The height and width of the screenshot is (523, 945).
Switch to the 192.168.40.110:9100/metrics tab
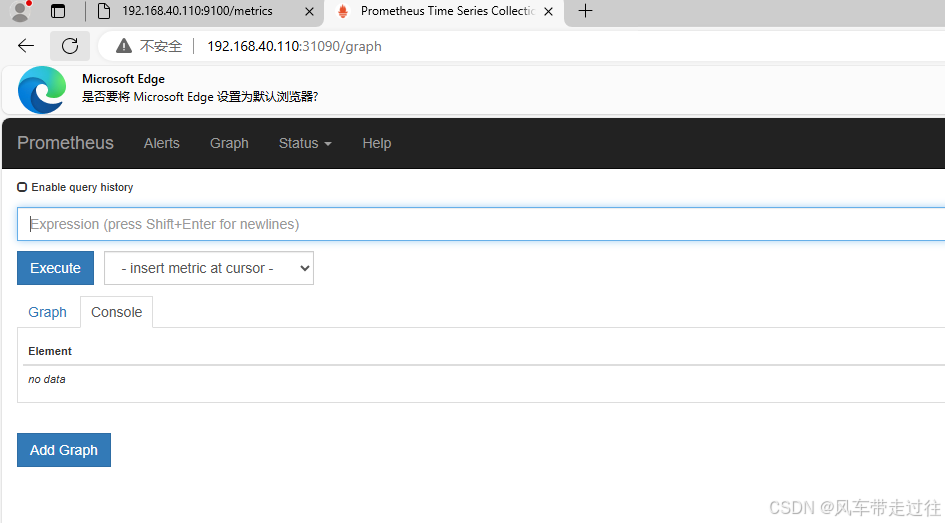197,11
